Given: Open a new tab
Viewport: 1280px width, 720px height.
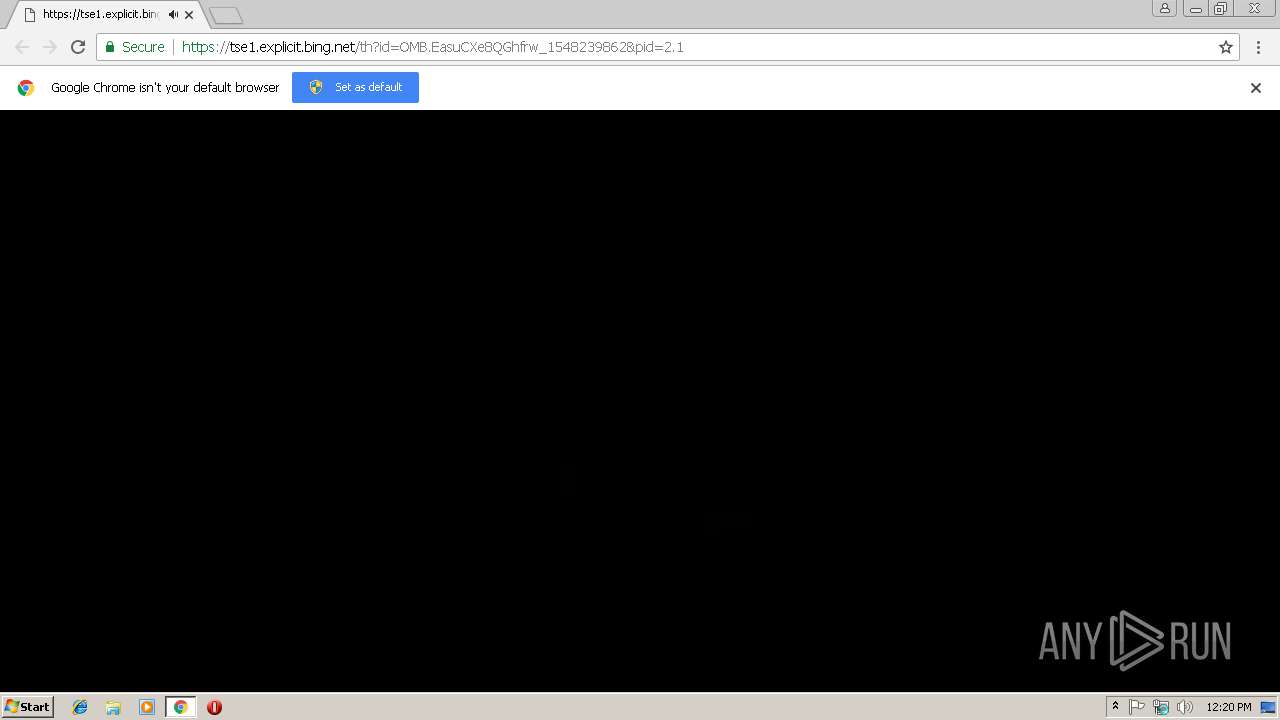Looking at the screenshot, I should 226,15.
